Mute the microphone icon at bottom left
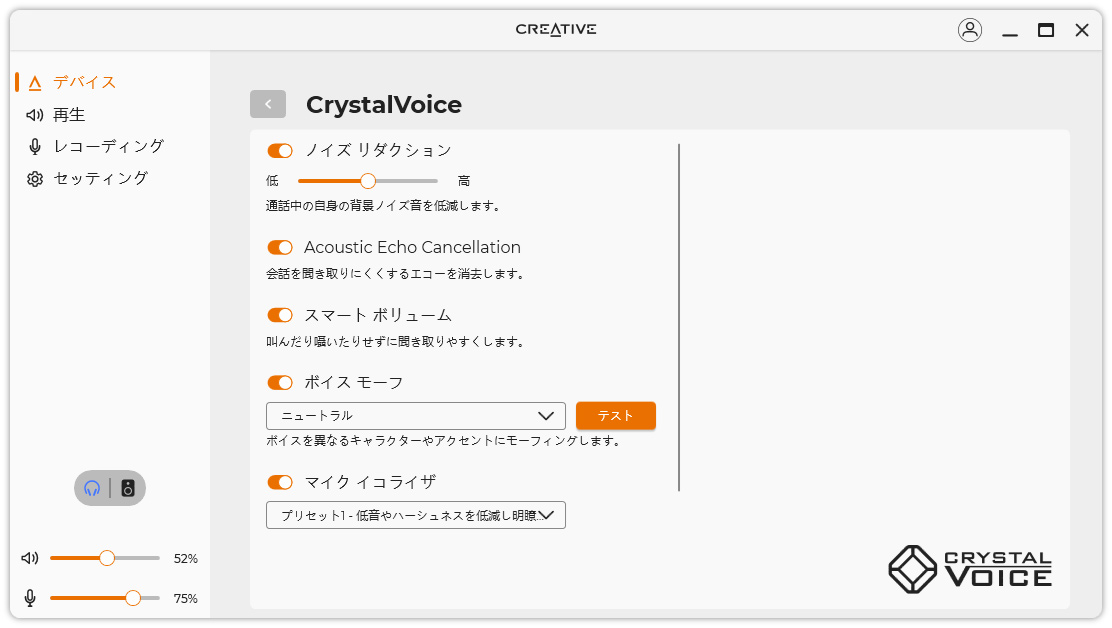 pos(31,598)
